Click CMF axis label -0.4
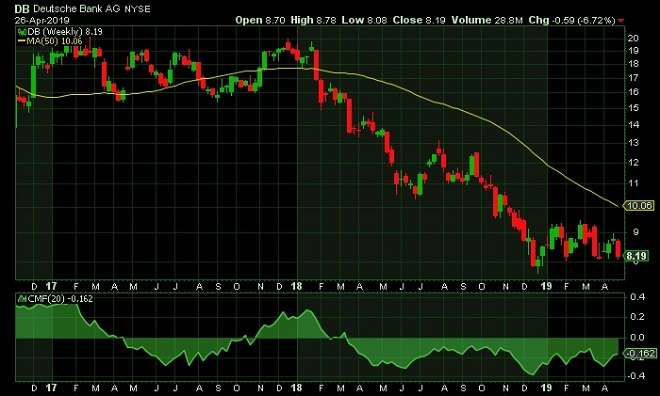 point(636,375)
